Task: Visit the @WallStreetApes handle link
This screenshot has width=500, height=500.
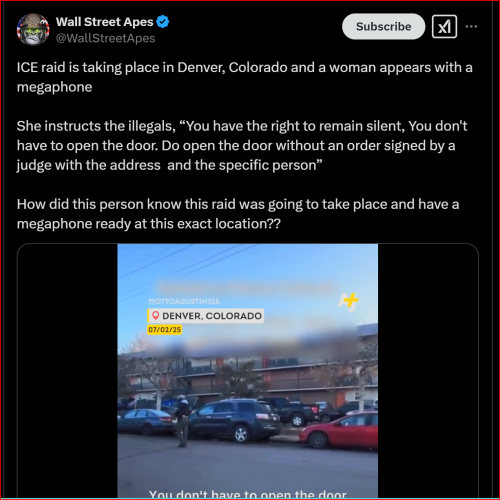Action: pos(105,38)
